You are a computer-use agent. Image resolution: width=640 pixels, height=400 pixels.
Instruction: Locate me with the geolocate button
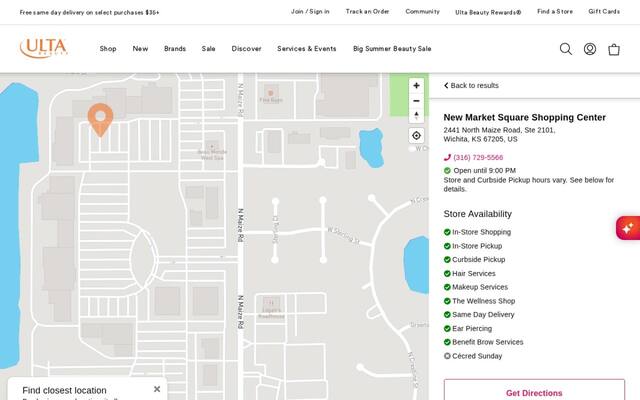[x=416, y=136]
